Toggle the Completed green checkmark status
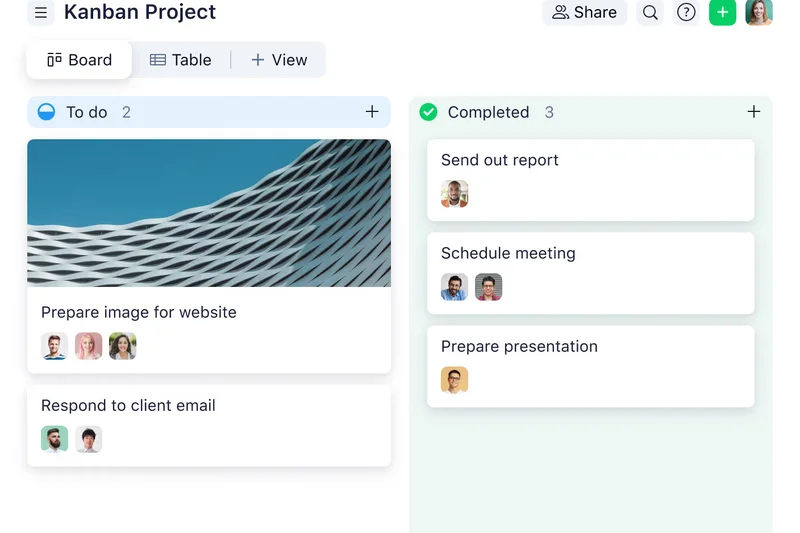 tap(428, 112)
